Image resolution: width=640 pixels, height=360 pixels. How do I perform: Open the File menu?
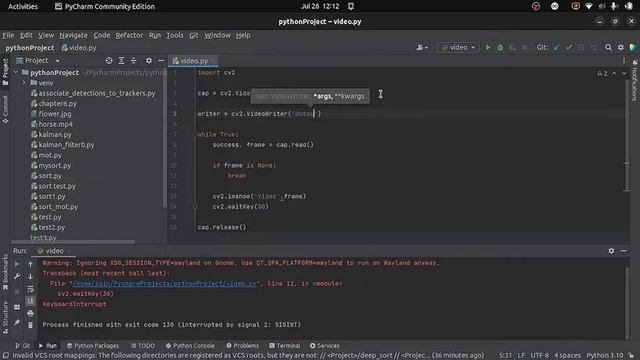point(8,35)
